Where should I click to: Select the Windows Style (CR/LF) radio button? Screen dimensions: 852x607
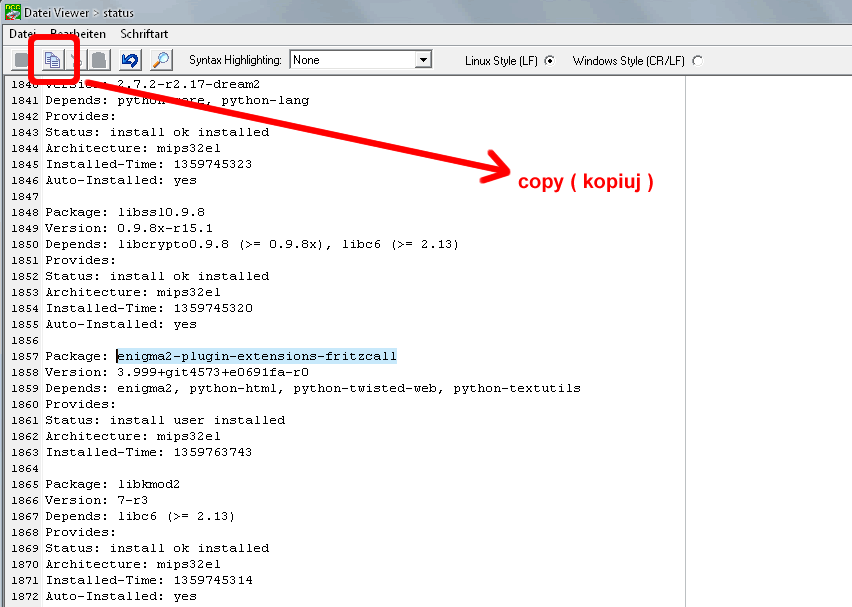click(x=697, y=61)
